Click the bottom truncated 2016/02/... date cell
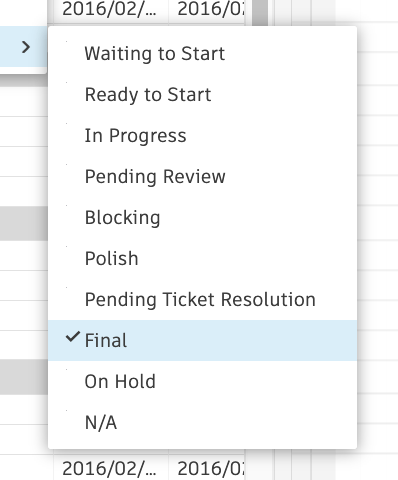 (x=110, y=467)
